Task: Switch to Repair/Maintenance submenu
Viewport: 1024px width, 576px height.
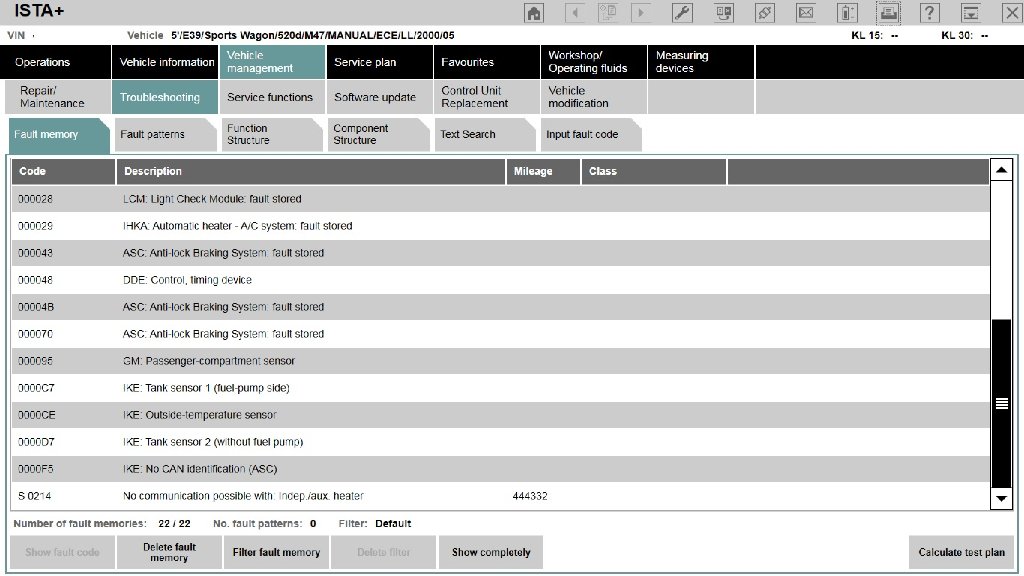Action: (57, 97)
